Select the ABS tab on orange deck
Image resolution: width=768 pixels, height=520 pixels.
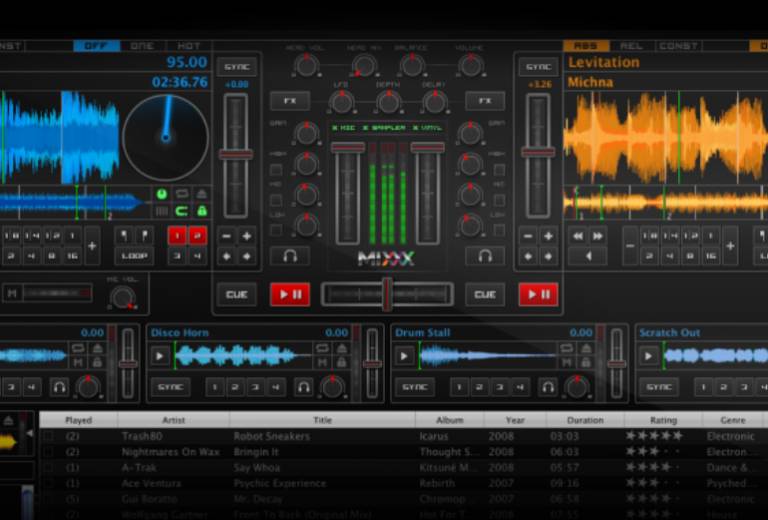point(586,46)
